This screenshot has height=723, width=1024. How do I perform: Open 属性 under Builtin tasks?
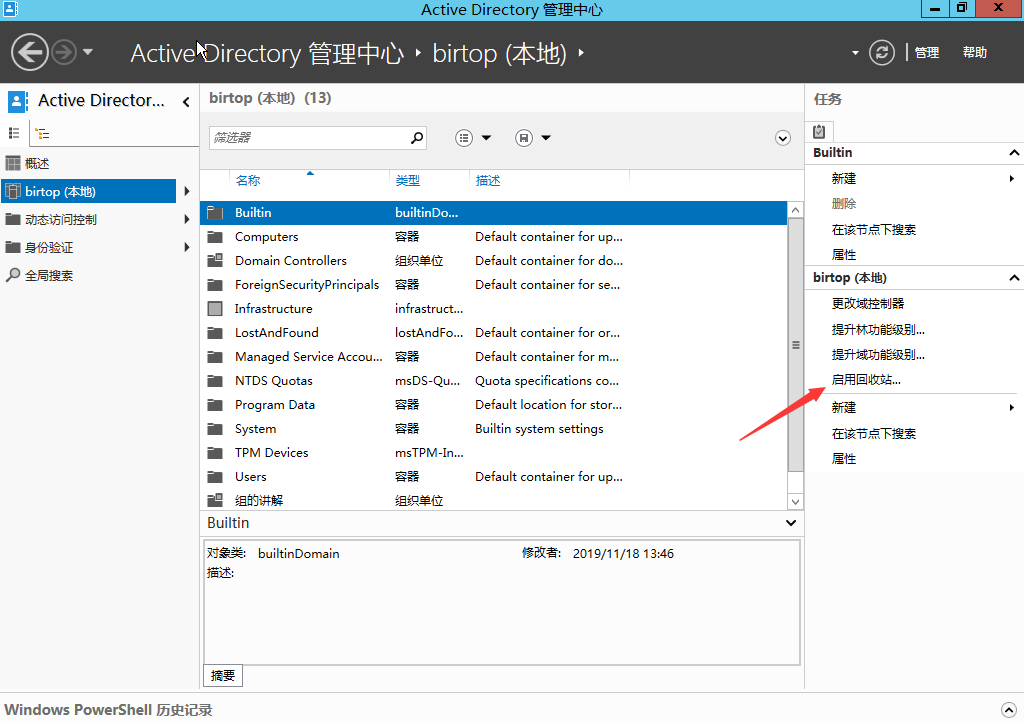point(844,255)
